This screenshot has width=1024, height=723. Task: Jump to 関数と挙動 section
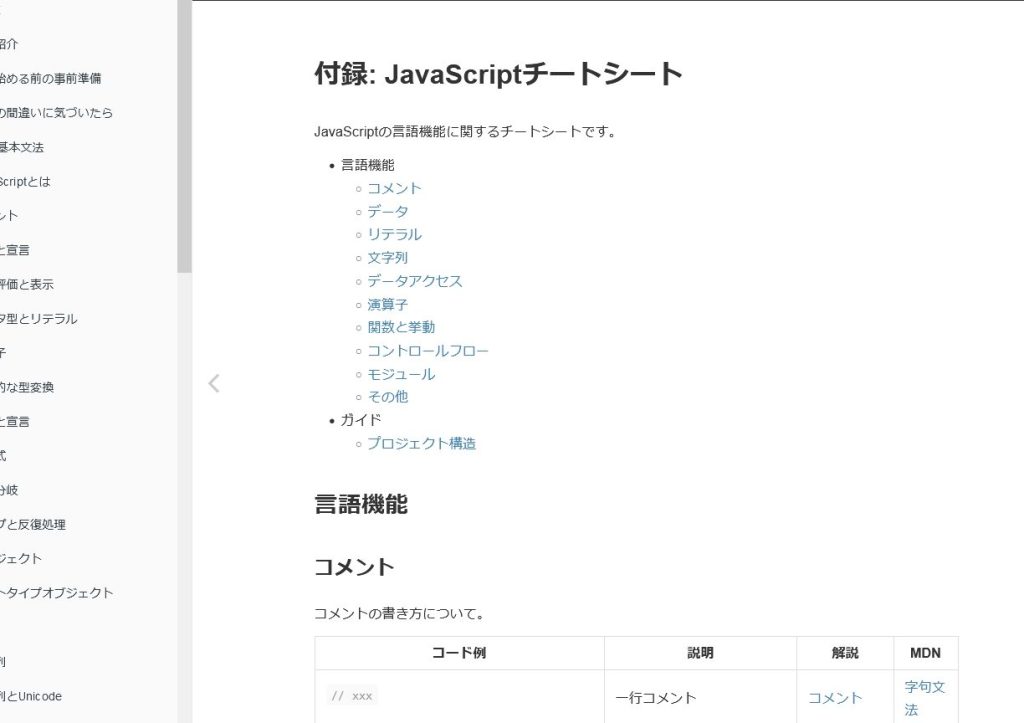coord(401,327)
